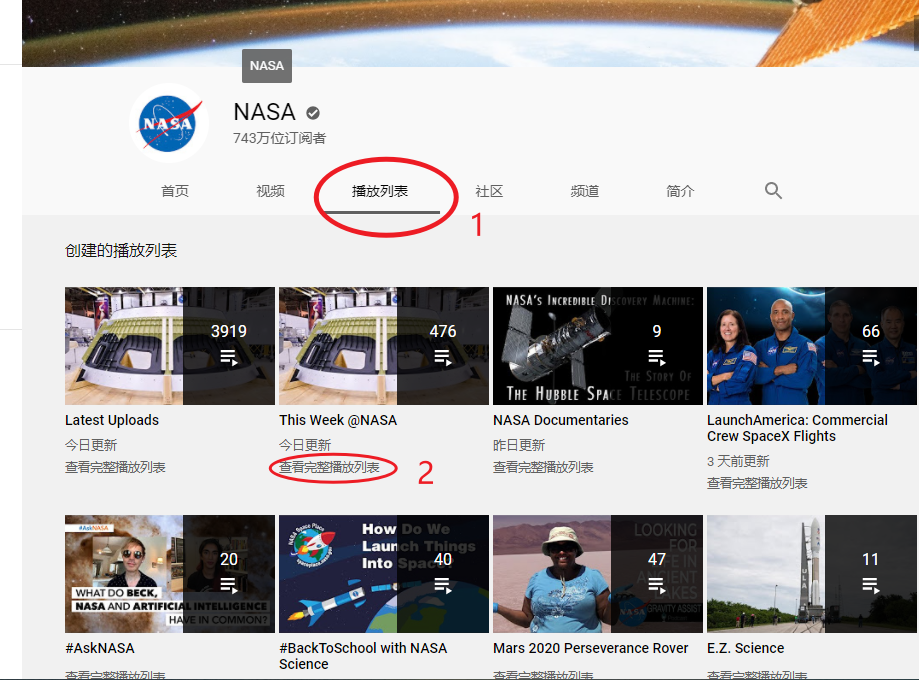Click the NASA round logo avatar
The height and width of the screenshot is (680, 919).
[169, 123]
